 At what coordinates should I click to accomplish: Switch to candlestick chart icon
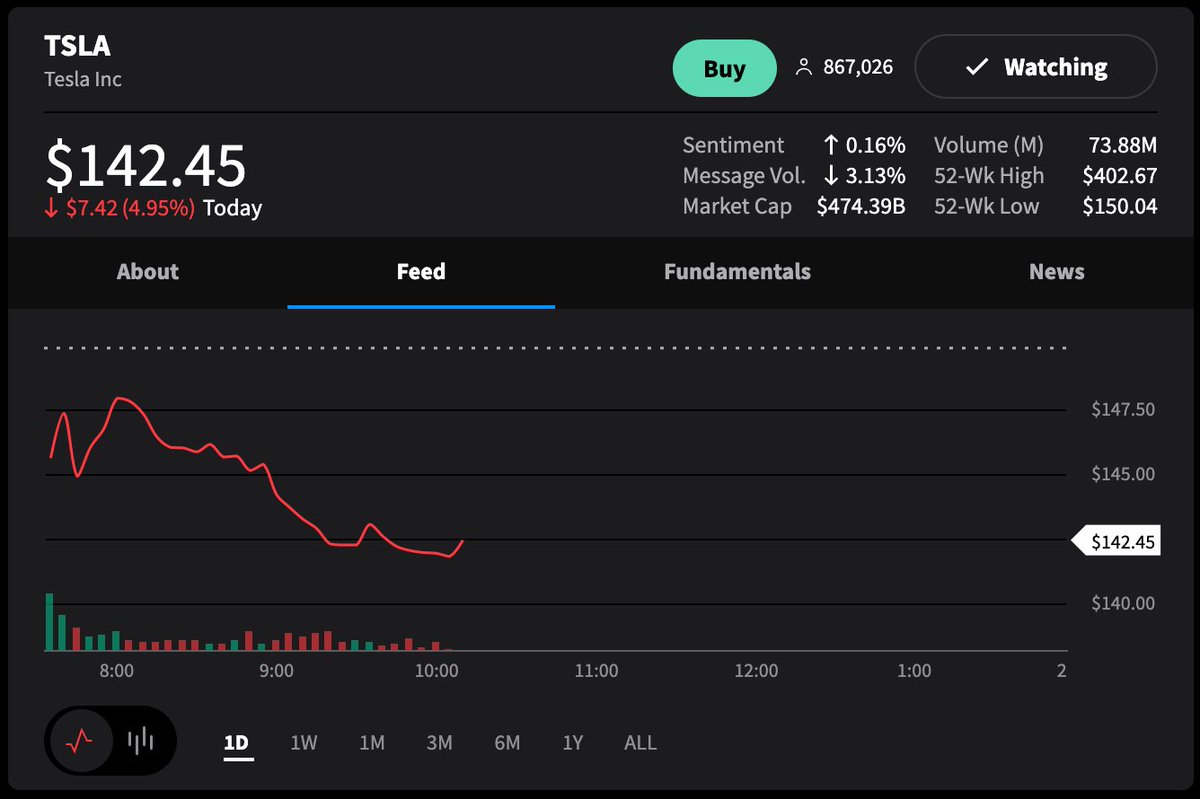tap(141, 741)
